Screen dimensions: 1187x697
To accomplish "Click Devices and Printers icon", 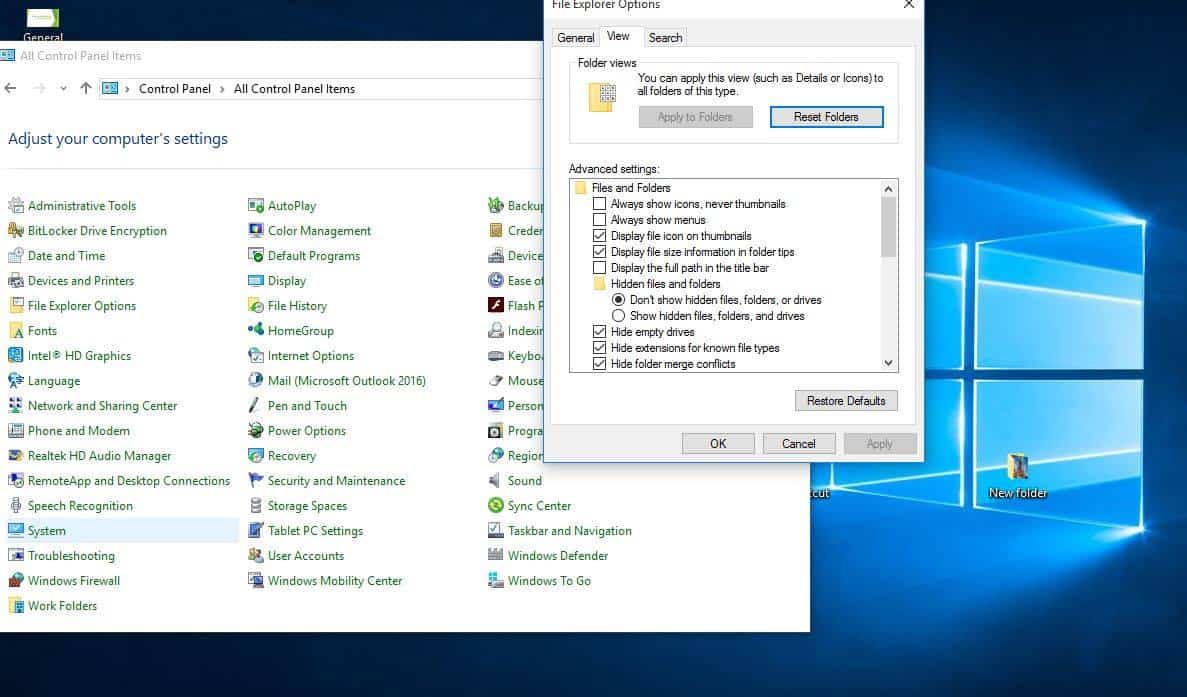I will (16, 280).
